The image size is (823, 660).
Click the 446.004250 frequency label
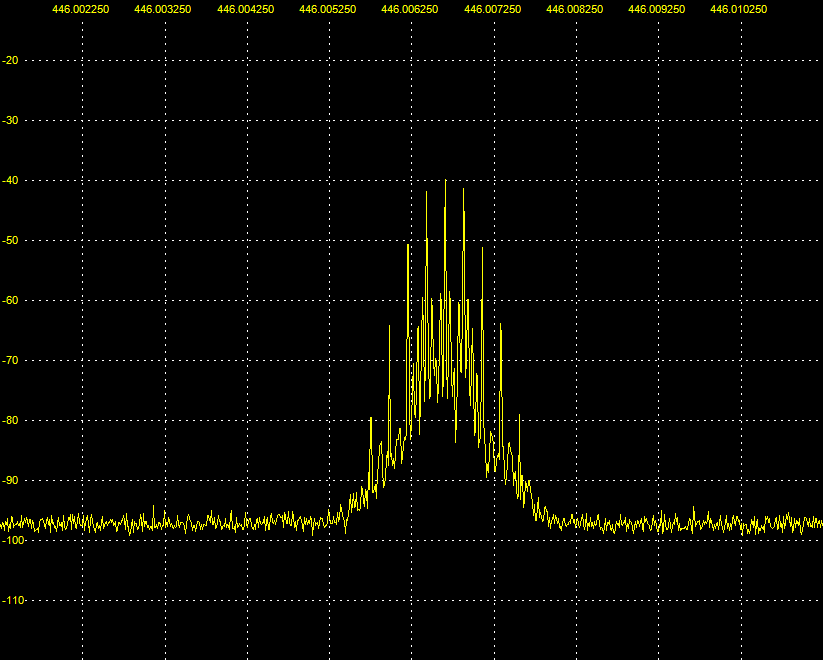pos(246,9)
